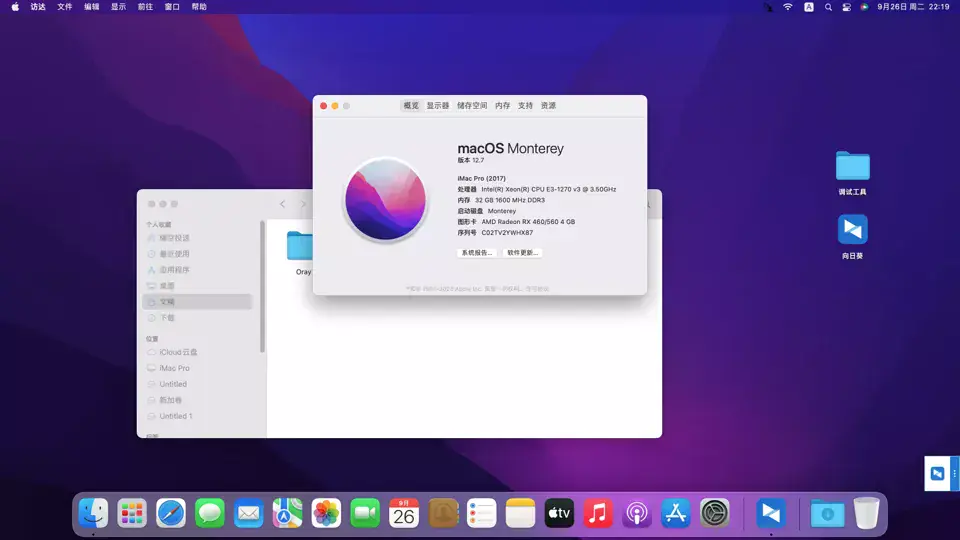Open Music app in Dock
The width and height of the screenshot is (960, 540).
[x=598, y=513]
